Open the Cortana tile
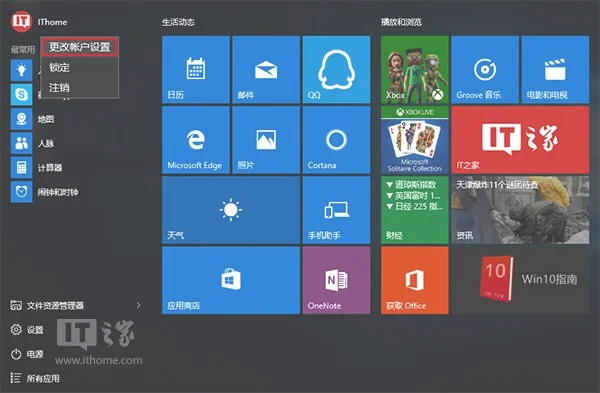 (336, 140)
